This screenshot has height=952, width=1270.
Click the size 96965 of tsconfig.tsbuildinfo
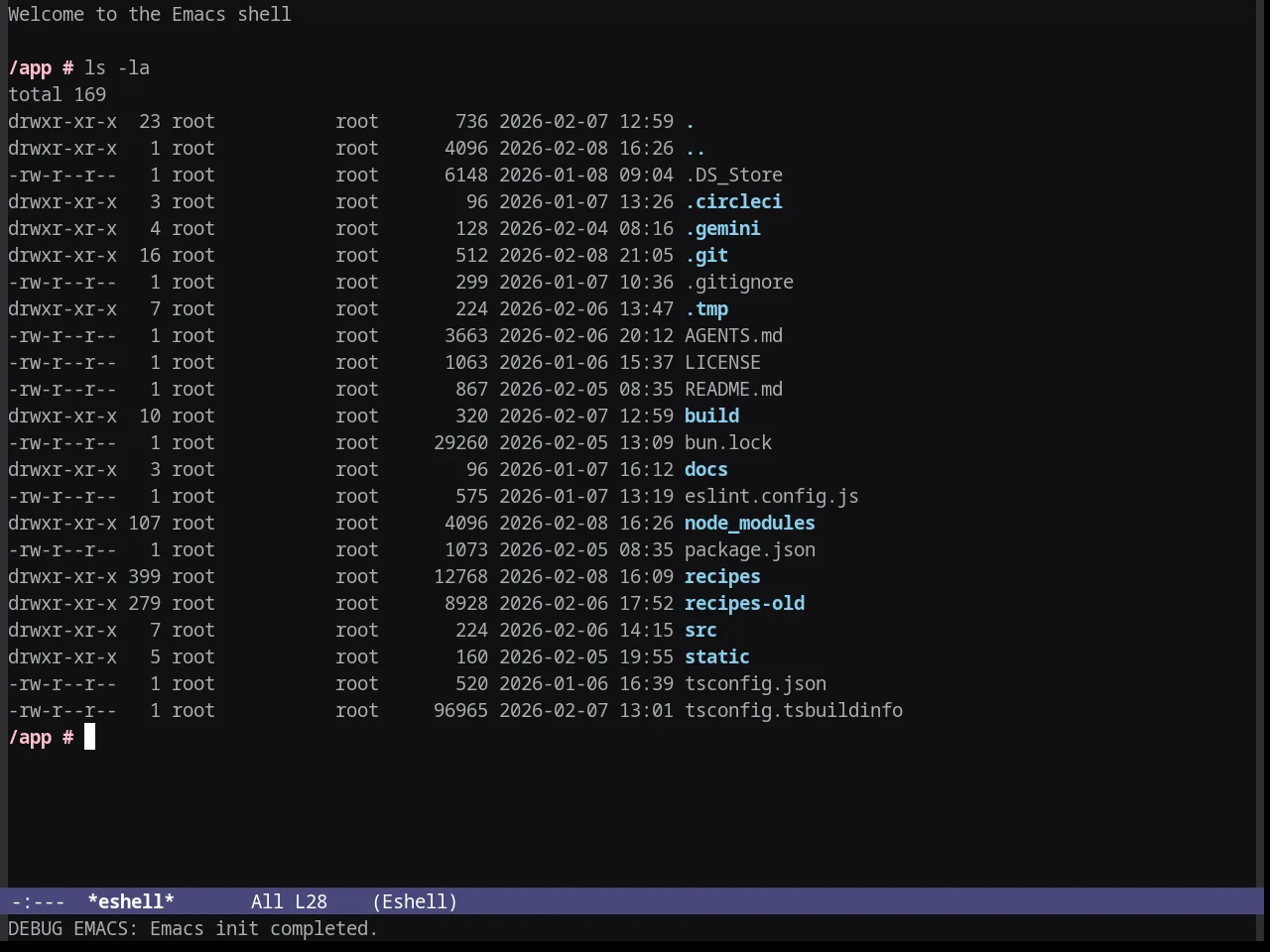point(460,710)
